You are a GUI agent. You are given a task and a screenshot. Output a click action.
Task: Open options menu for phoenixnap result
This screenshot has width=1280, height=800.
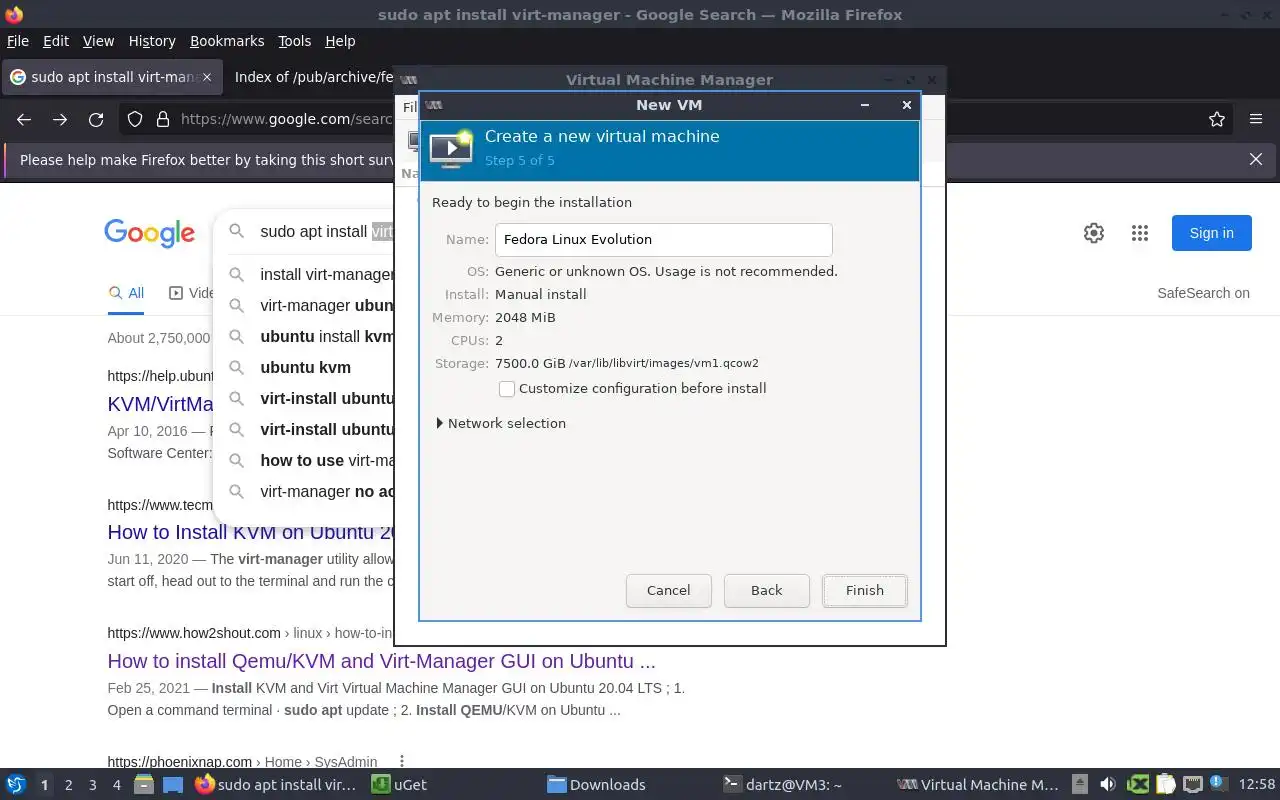402,761
